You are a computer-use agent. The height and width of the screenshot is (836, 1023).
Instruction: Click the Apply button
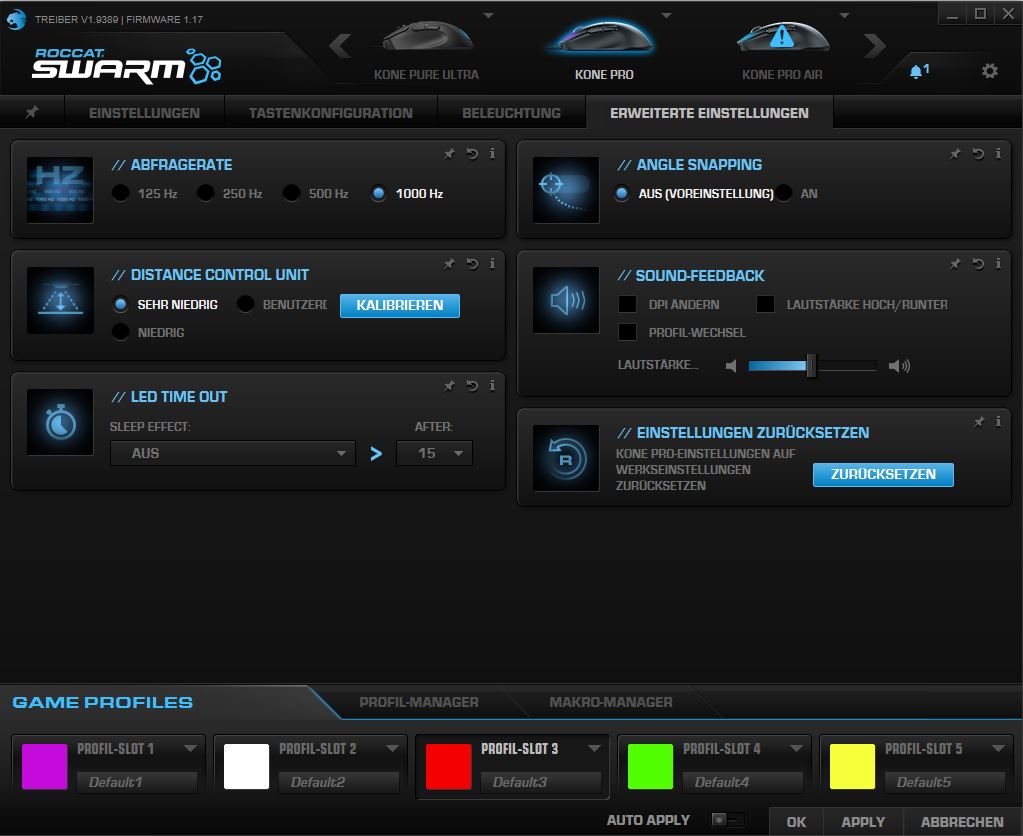(x=863, y=822)
